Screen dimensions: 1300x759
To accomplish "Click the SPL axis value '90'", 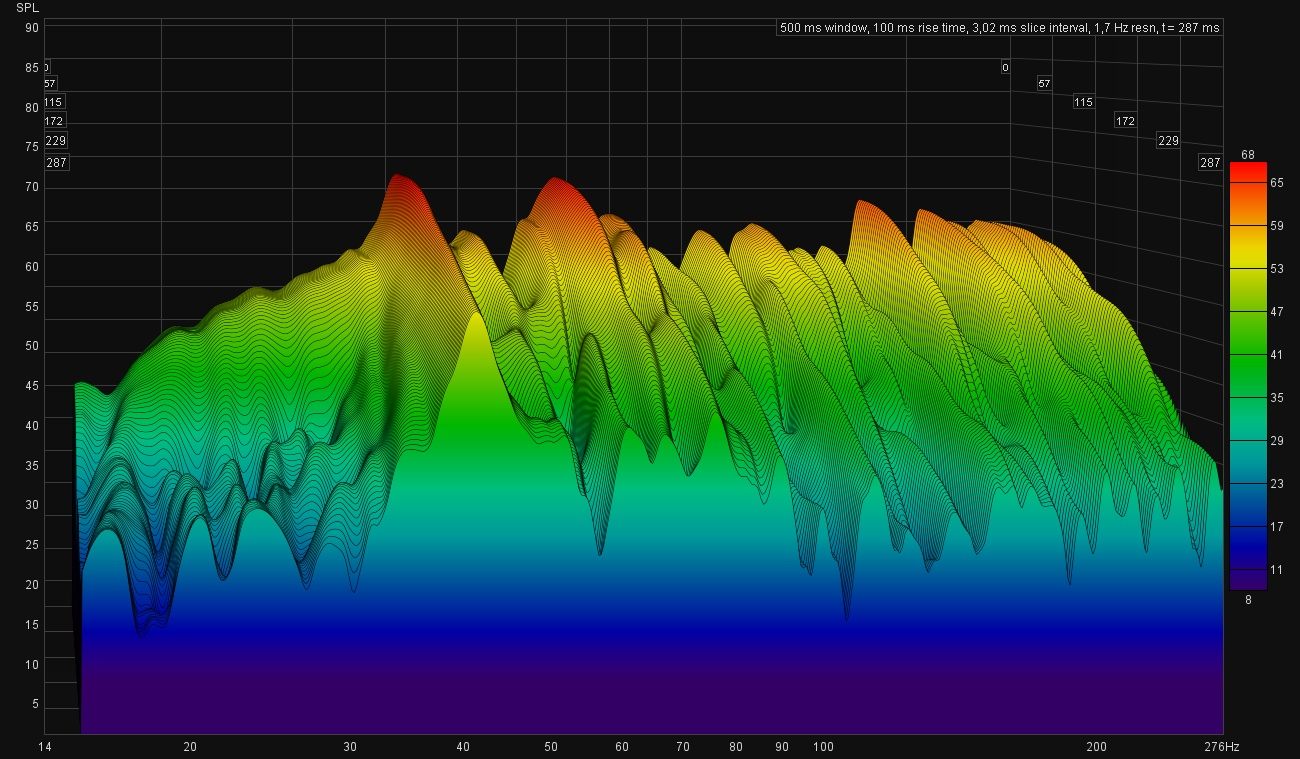I will 32,28.
